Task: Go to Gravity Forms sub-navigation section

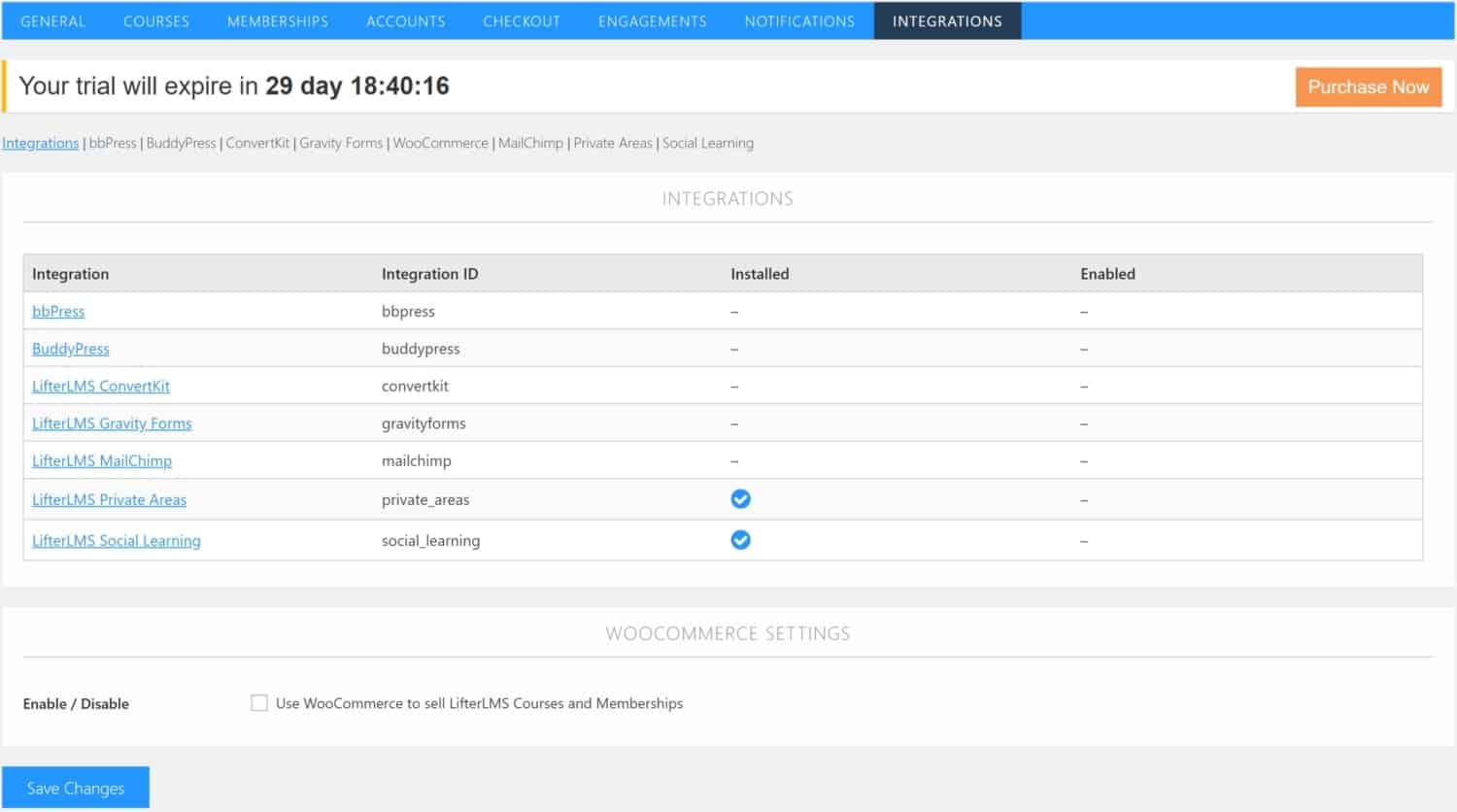Action: [x=341, y=143]
